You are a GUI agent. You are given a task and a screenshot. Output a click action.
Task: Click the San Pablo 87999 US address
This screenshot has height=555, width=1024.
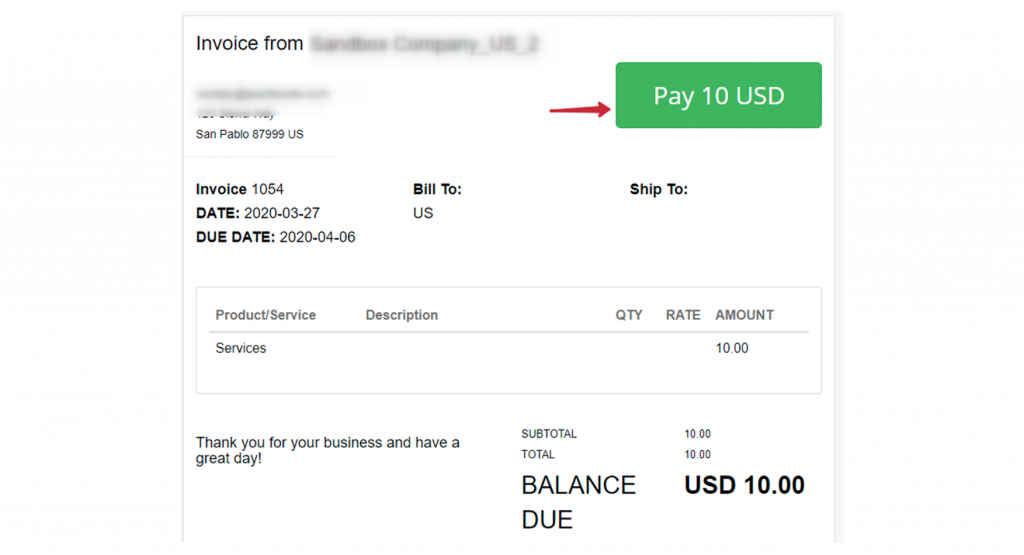(x=249, y=134)
